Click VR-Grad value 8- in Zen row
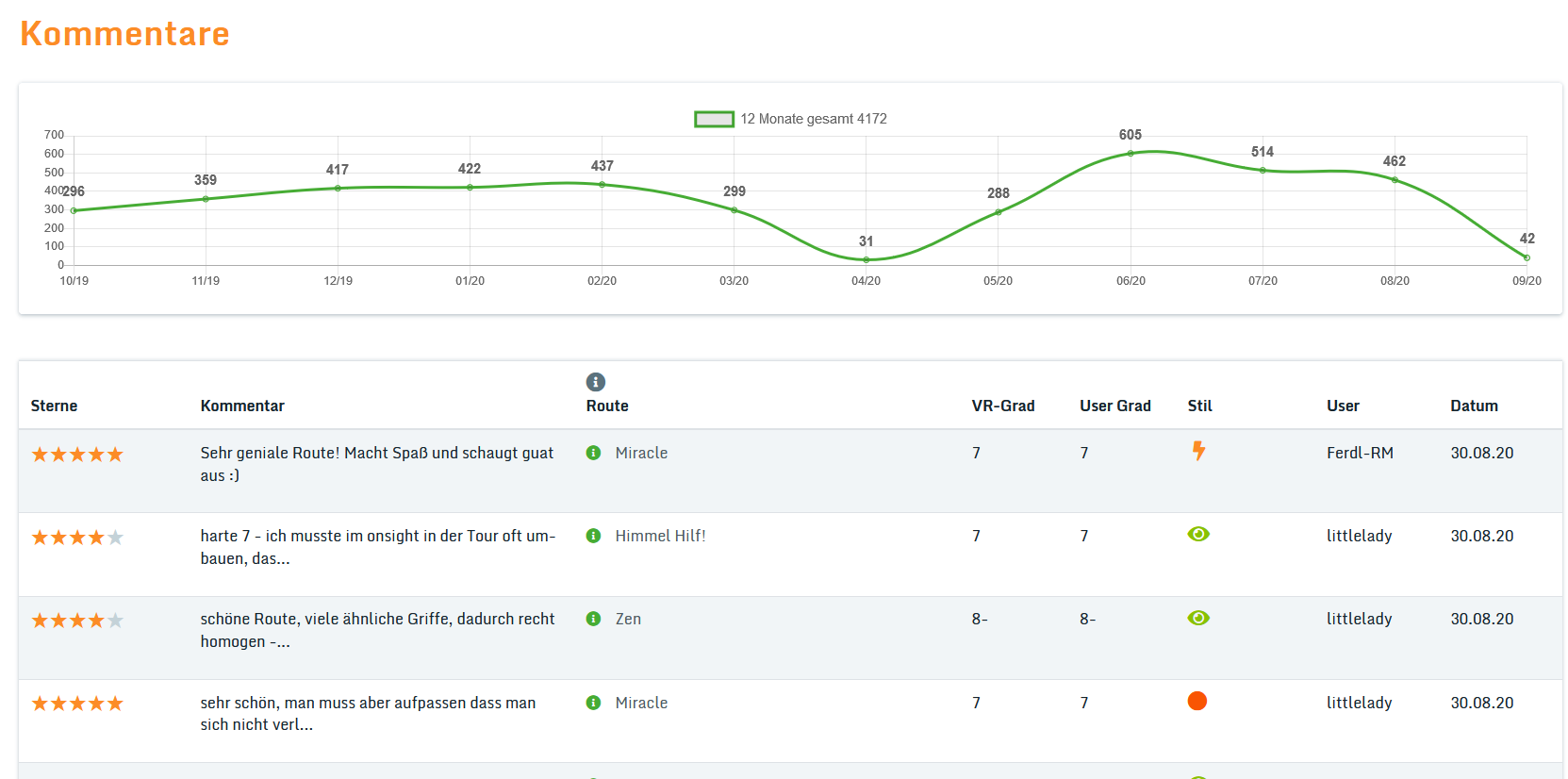 tap(980, 619)
